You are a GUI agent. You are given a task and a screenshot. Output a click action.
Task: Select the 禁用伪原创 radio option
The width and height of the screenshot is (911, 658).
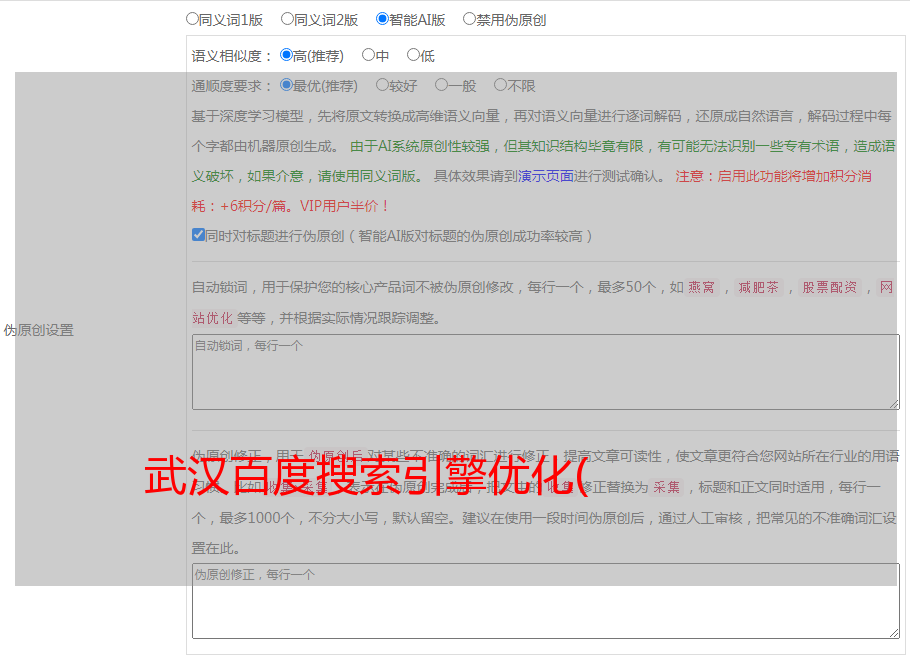click(x=469, y=19)
